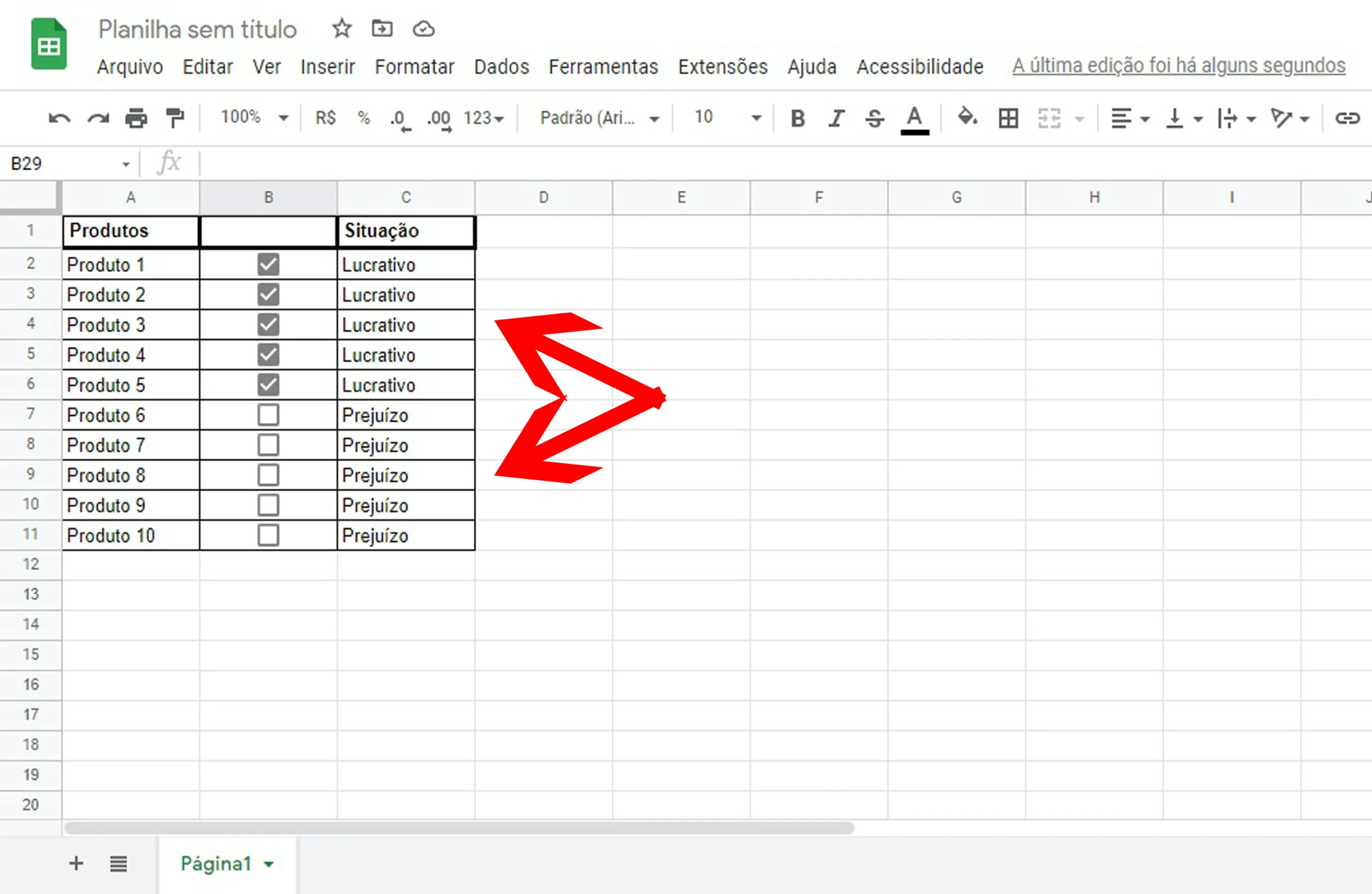This screenshot has width=1372, height=894.
Task: Star the spreadsheet document
Action: point(342,28)
